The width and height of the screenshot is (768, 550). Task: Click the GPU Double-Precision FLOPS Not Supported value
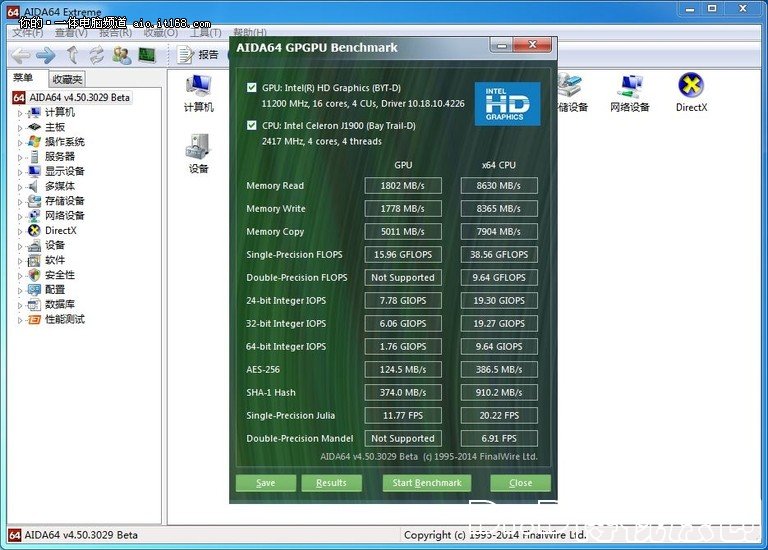403,278
